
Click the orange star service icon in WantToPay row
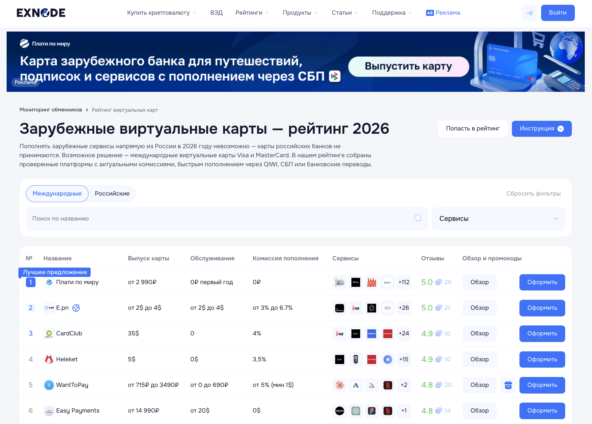[x=339, y=385]
